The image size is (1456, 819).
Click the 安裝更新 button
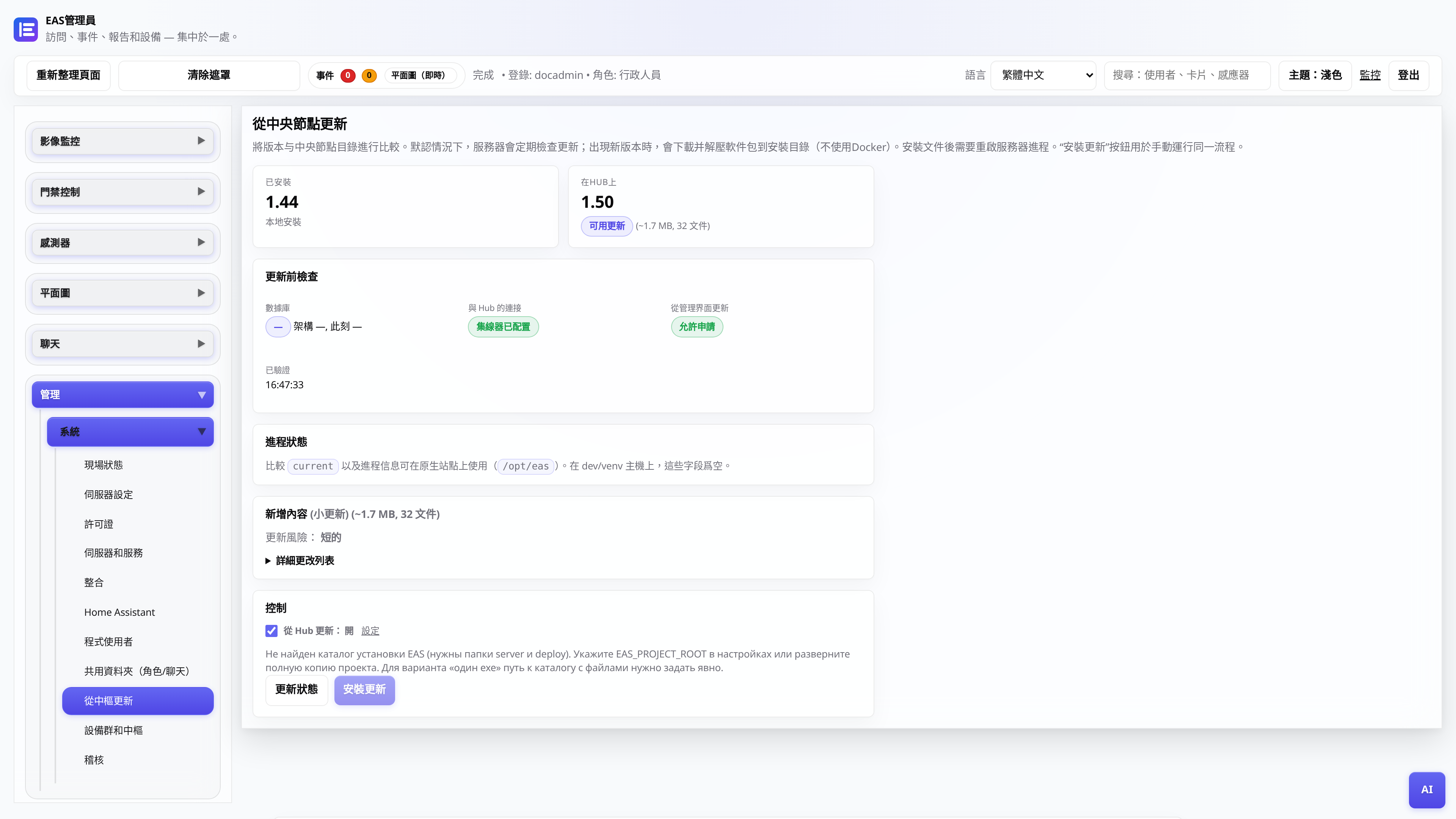pos(364,690)
